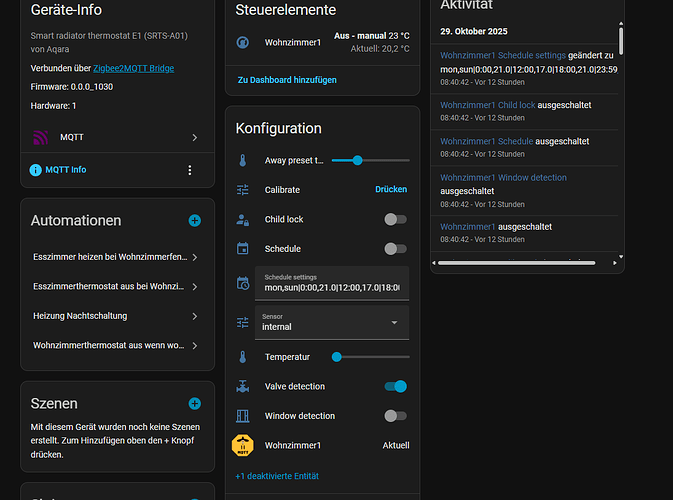Click the Schedule settings calendar-clock icon

(243, 283)
